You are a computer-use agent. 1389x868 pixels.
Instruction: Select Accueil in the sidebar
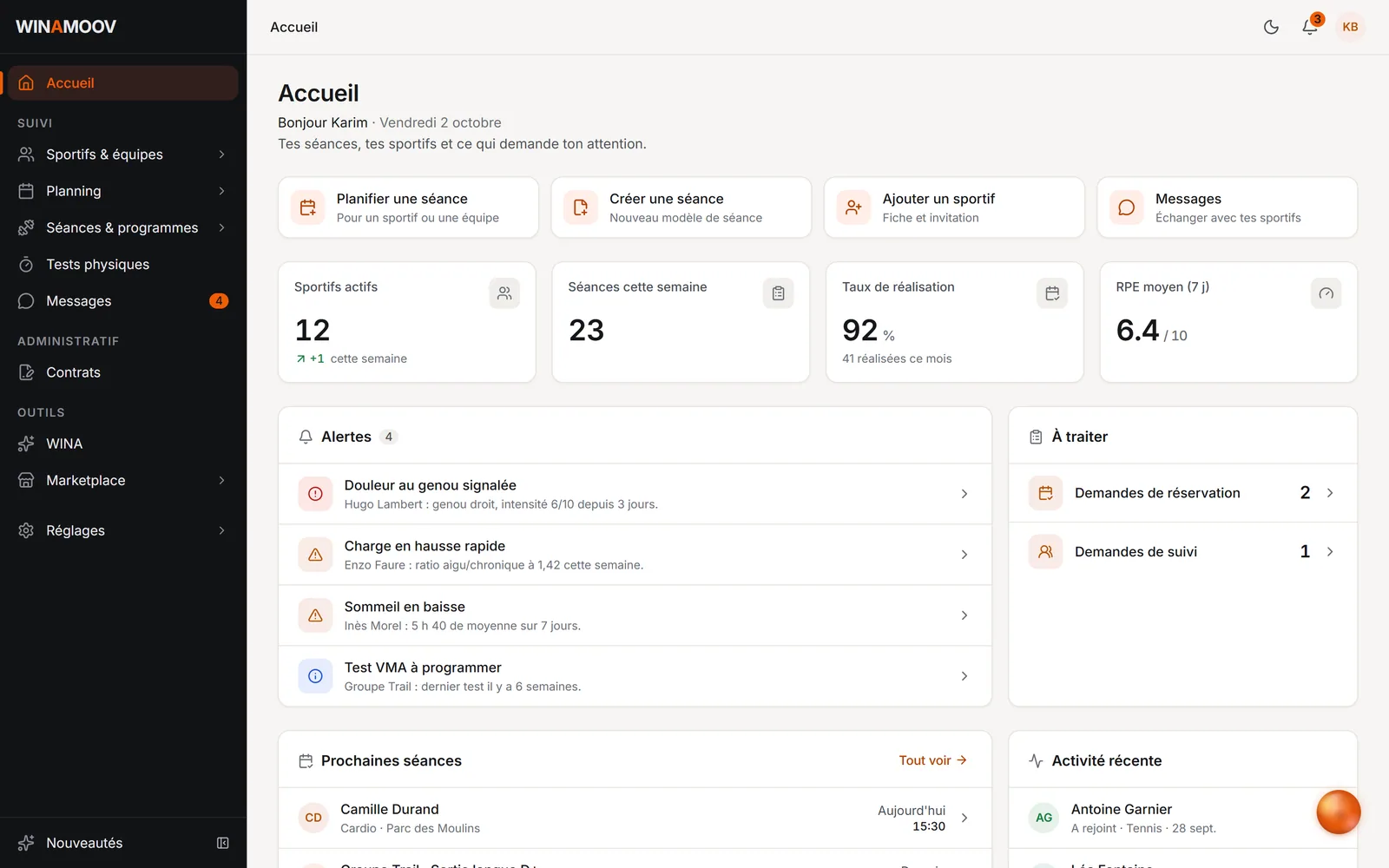tap(123, 83)
